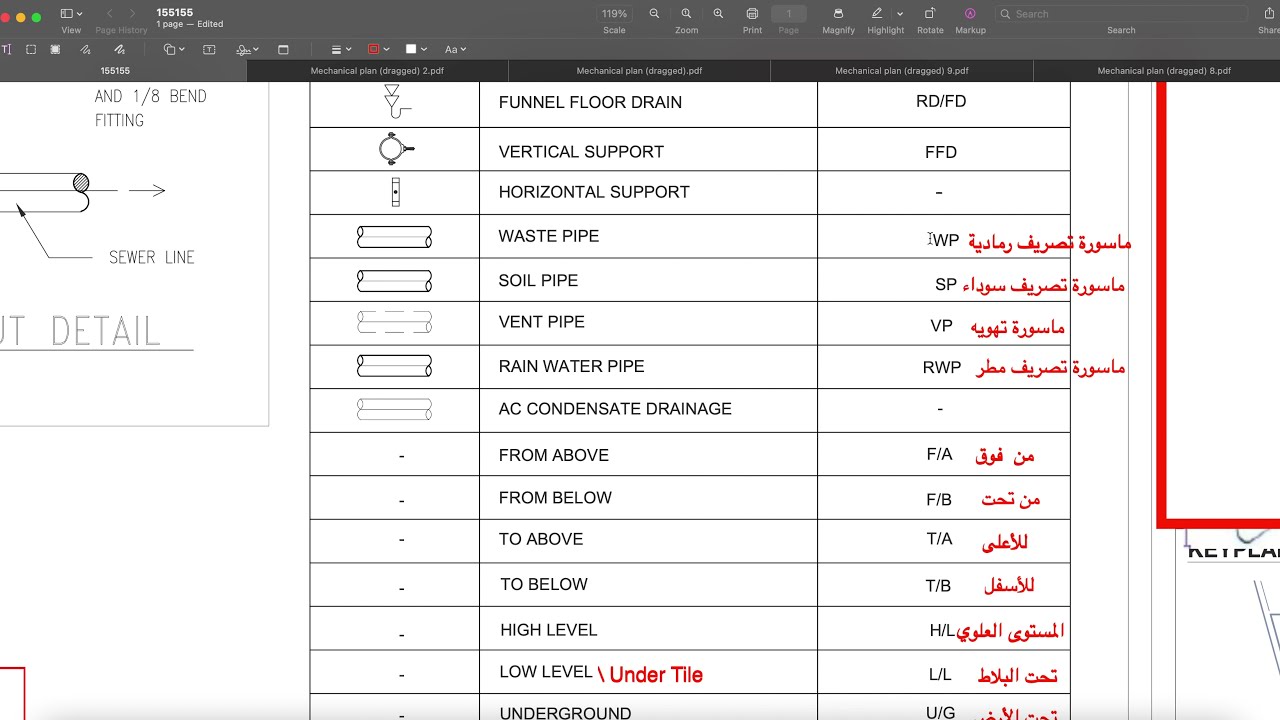The width and height of the screenshot is (1280, 720).
Task: Zoom out of the page
Action: 654,14
